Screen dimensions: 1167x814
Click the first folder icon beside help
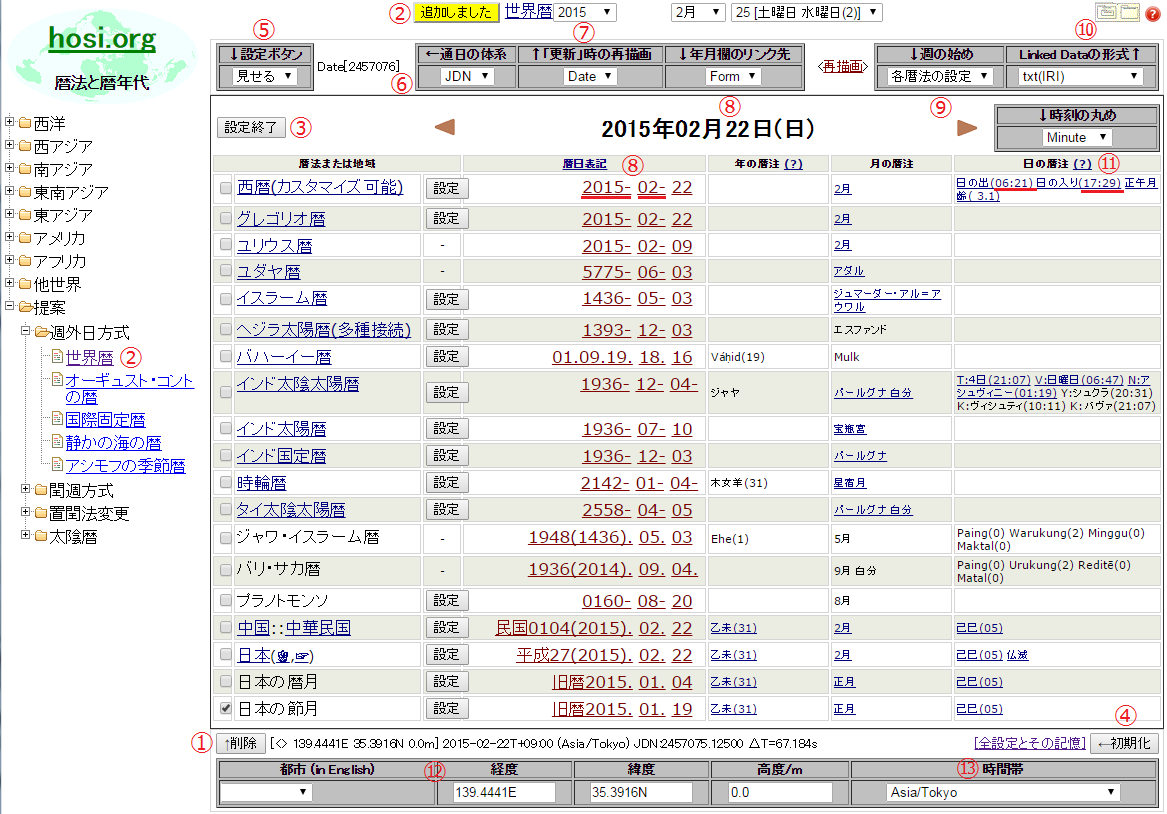point(1106,13)
